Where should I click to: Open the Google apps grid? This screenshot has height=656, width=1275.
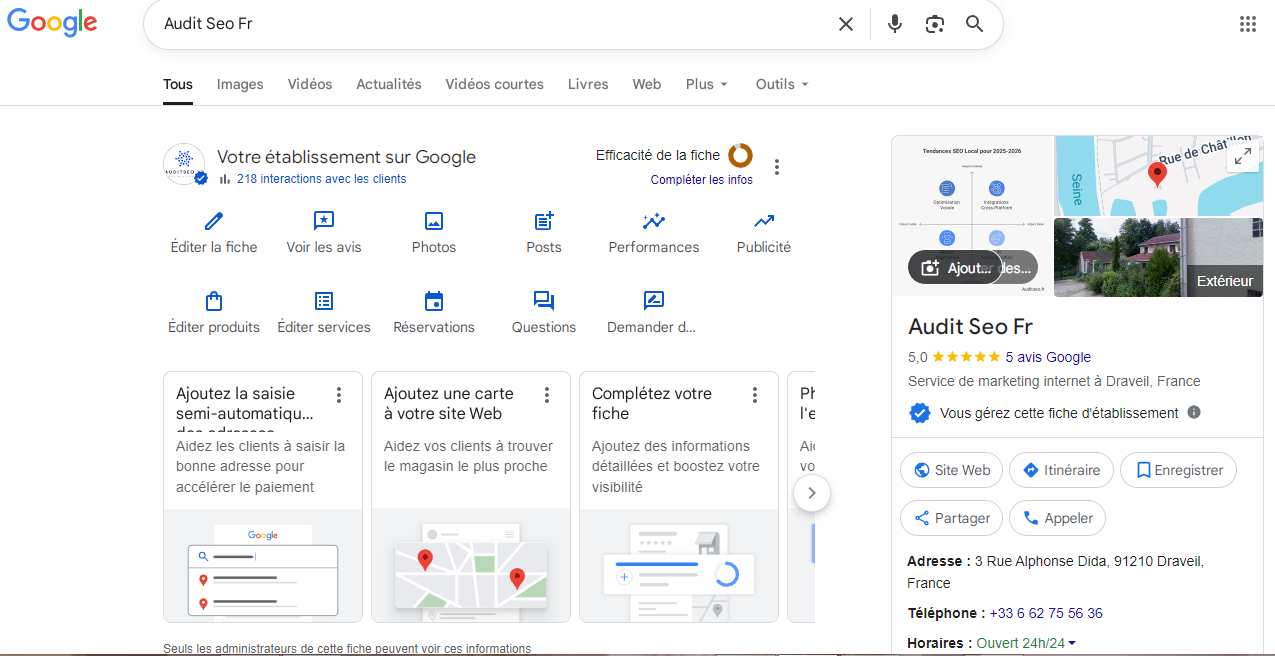(x=1248, y=24)
